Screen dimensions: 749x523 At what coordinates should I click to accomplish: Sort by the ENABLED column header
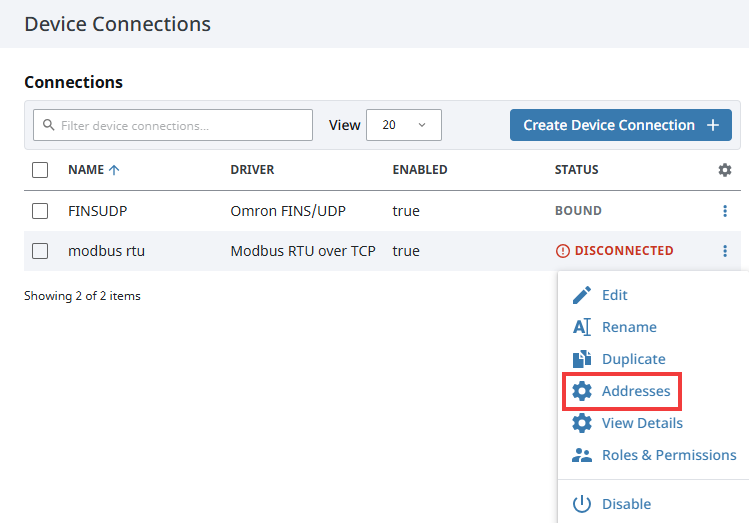[420, 170]
